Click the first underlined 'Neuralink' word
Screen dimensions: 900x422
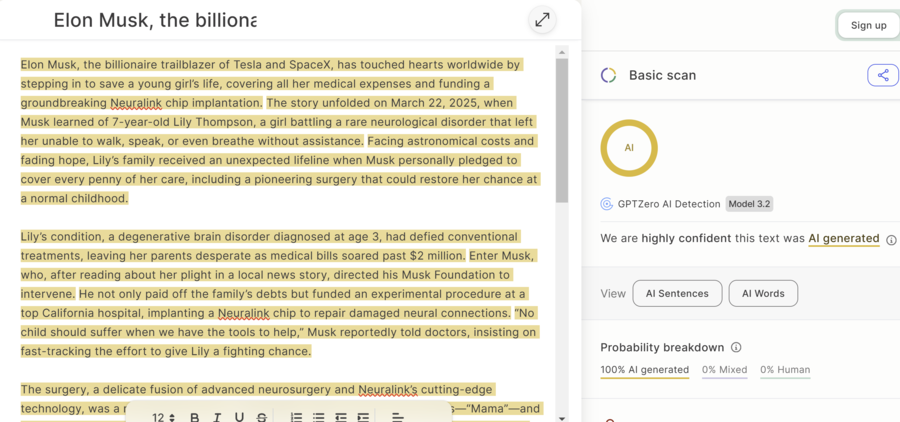tap(136, 103)
